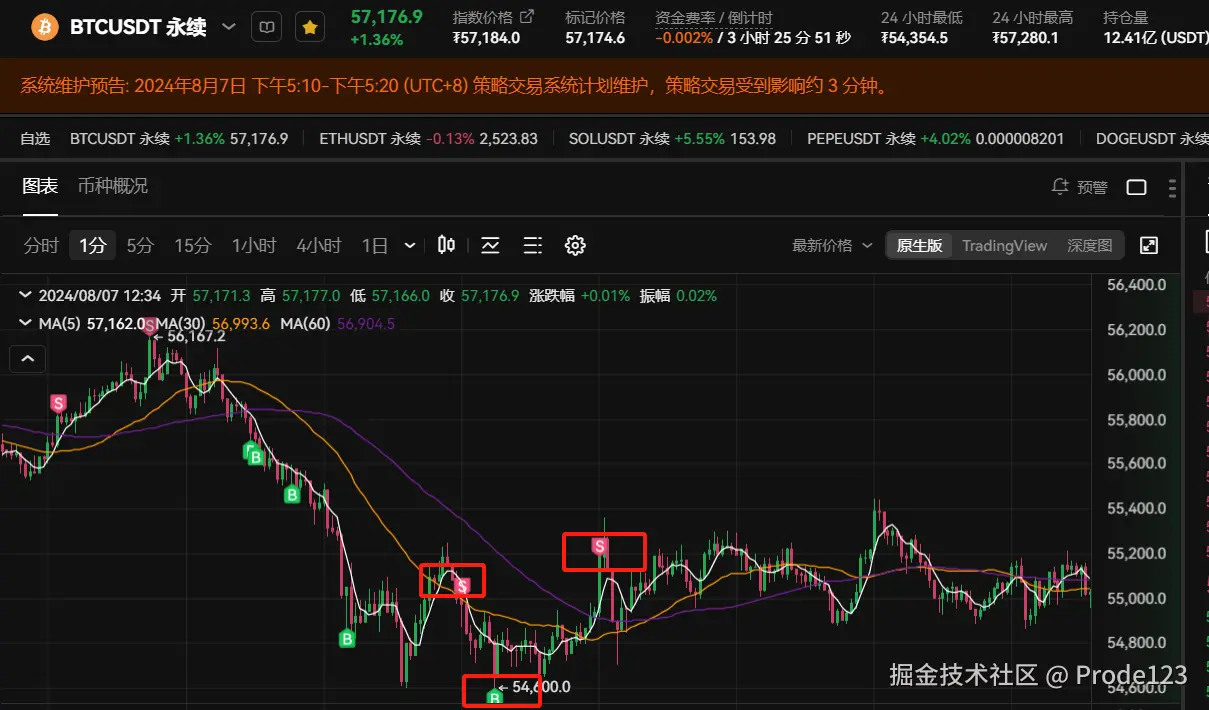Select the 1小时 interval
The width and height of the screenshot is (1209, 710).
point(254,245)
